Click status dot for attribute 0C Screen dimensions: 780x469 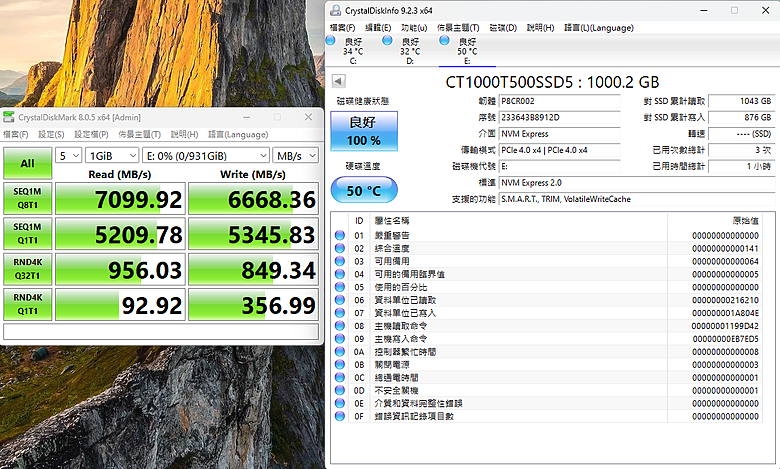[x=340, y=377]
